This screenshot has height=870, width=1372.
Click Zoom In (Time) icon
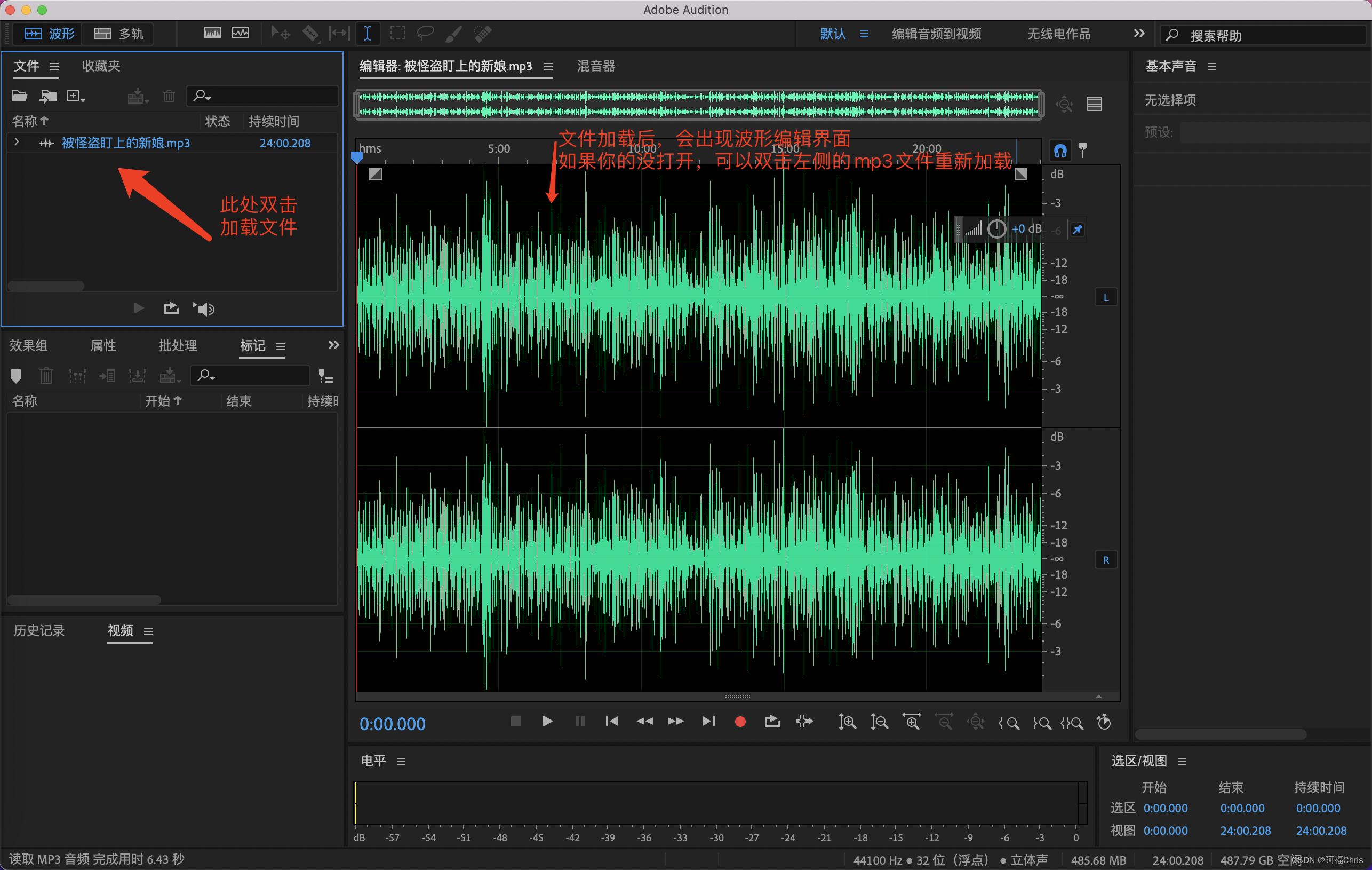(x=912, y=722)
